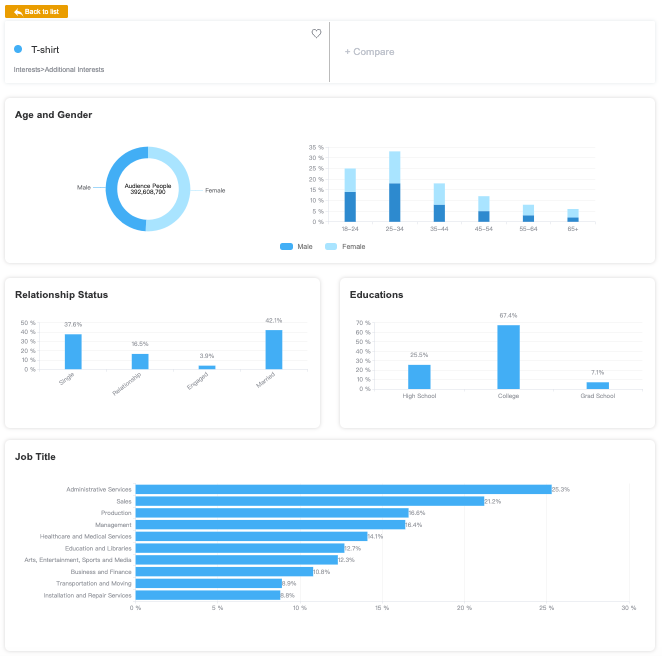Click the Healthcare and Medical Services bar
Viewport: 662px width, 656px height.
251,536
